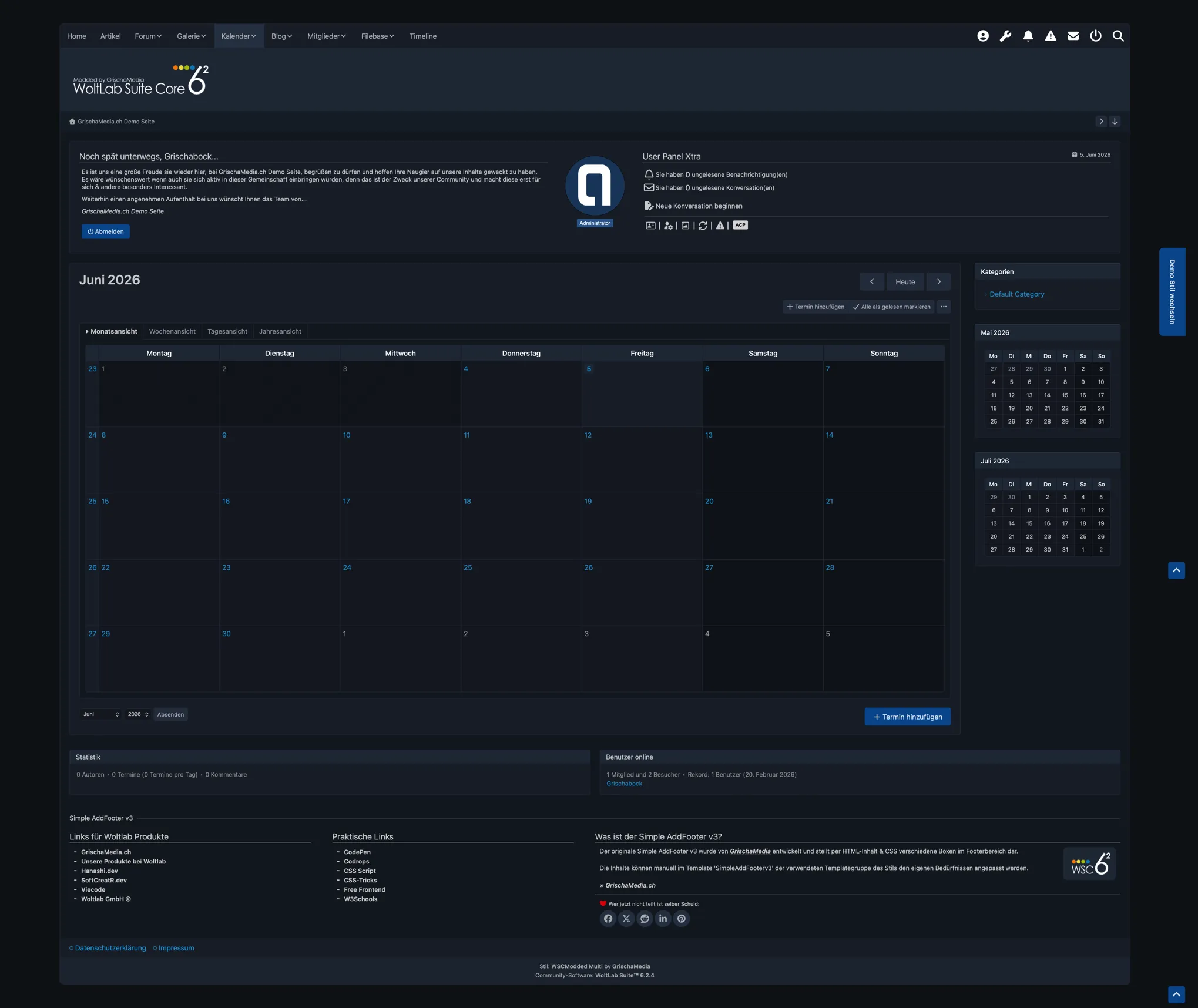Click the profile card icon in User Panel
1198x1008 pixels.
[x=650, y=226]
